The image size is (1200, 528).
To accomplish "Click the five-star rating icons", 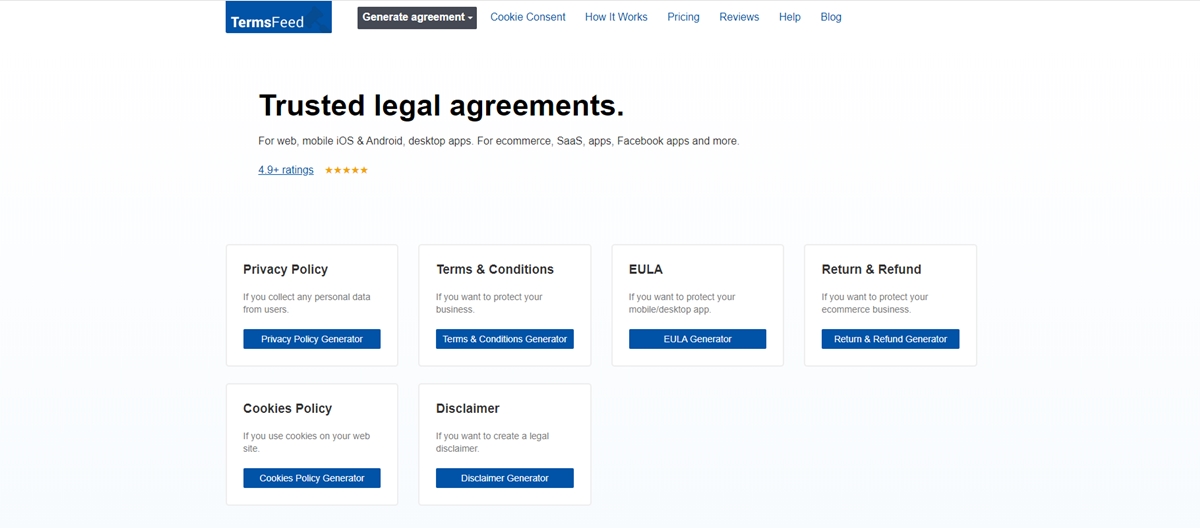I will 346,170.
